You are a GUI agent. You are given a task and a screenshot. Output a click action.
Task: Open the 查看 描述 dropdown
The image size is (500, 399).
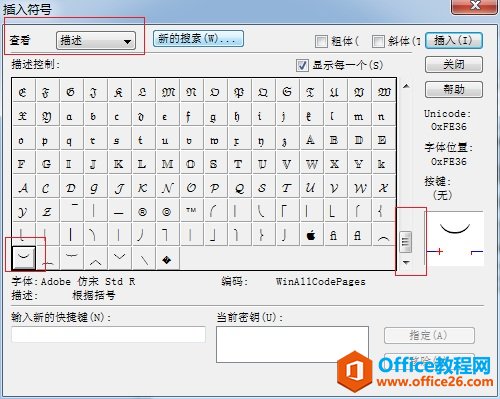click(96, 41)
